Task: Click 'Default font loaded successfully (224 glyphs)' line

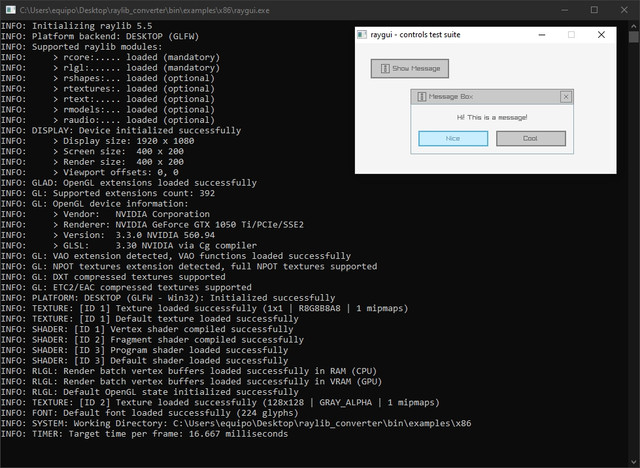Action: point(149,413)
